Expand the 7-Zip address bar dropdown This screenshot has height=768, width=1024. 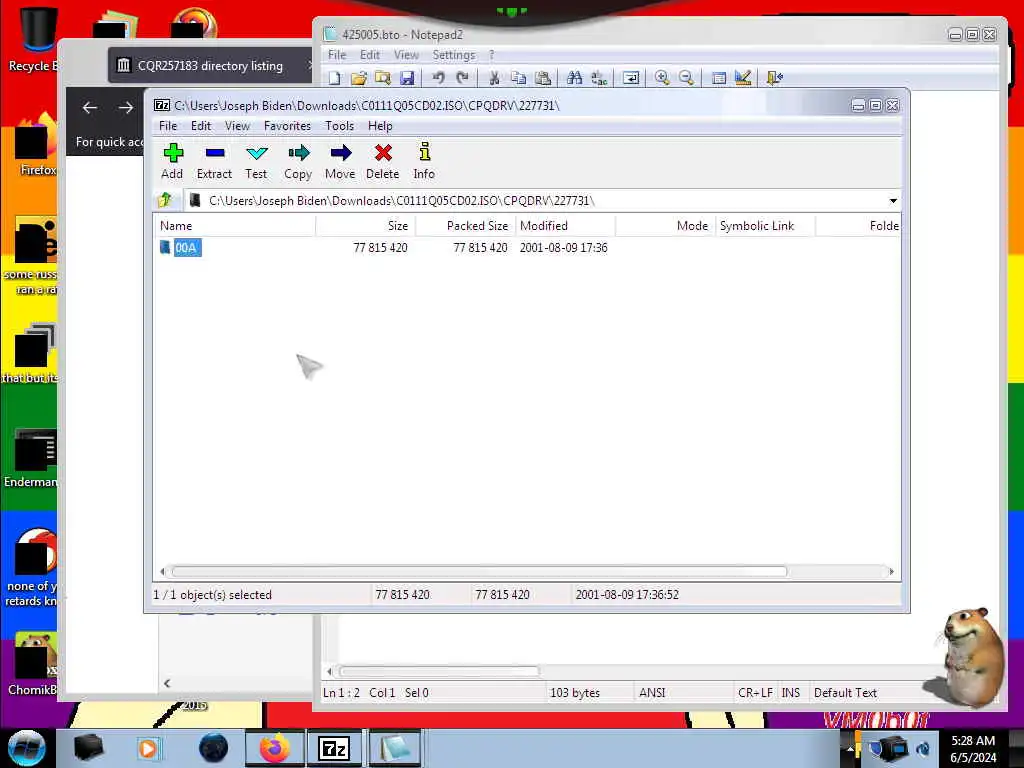click(893, 200)
